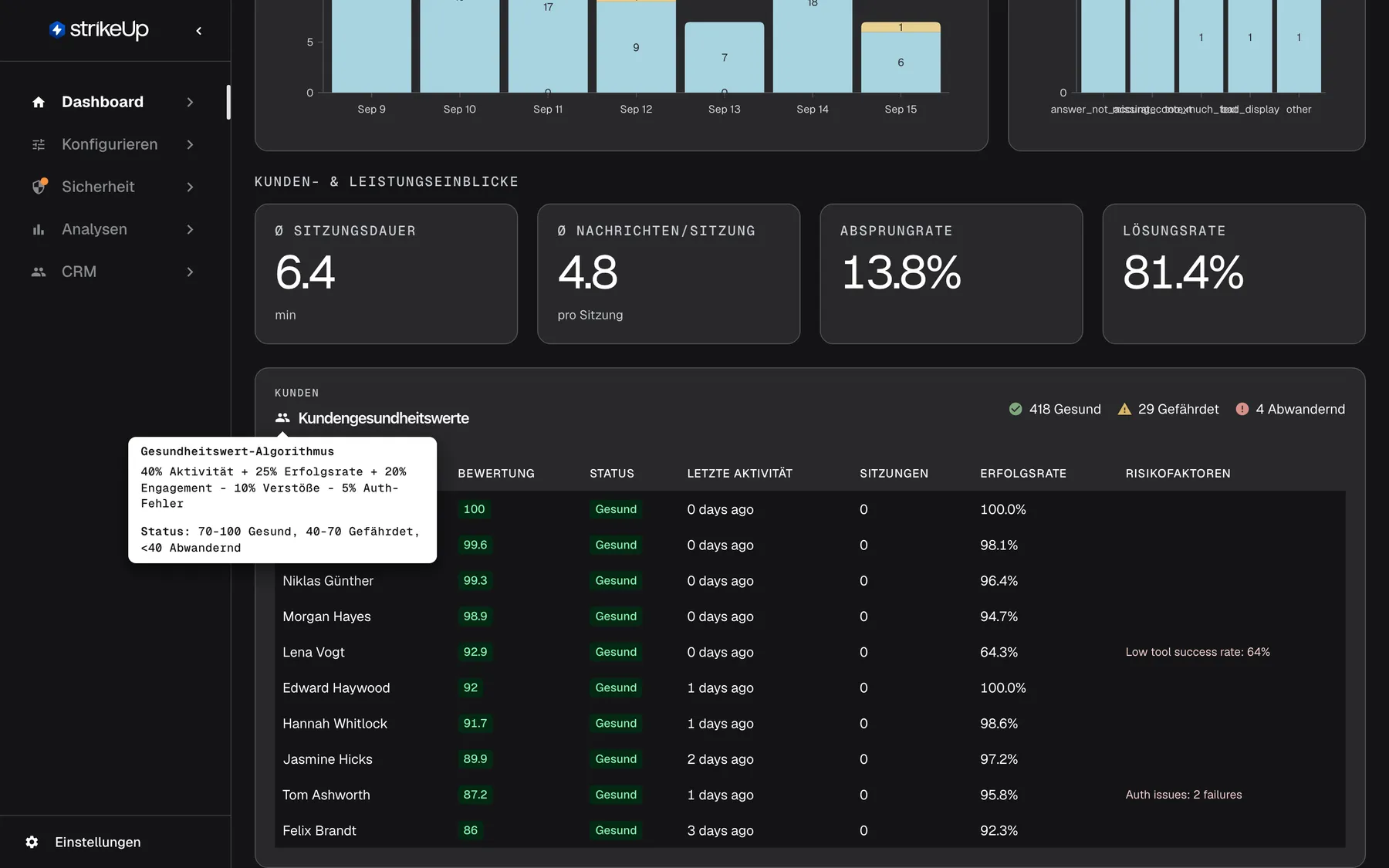Expand the Dashboard menu chevron

190,102
